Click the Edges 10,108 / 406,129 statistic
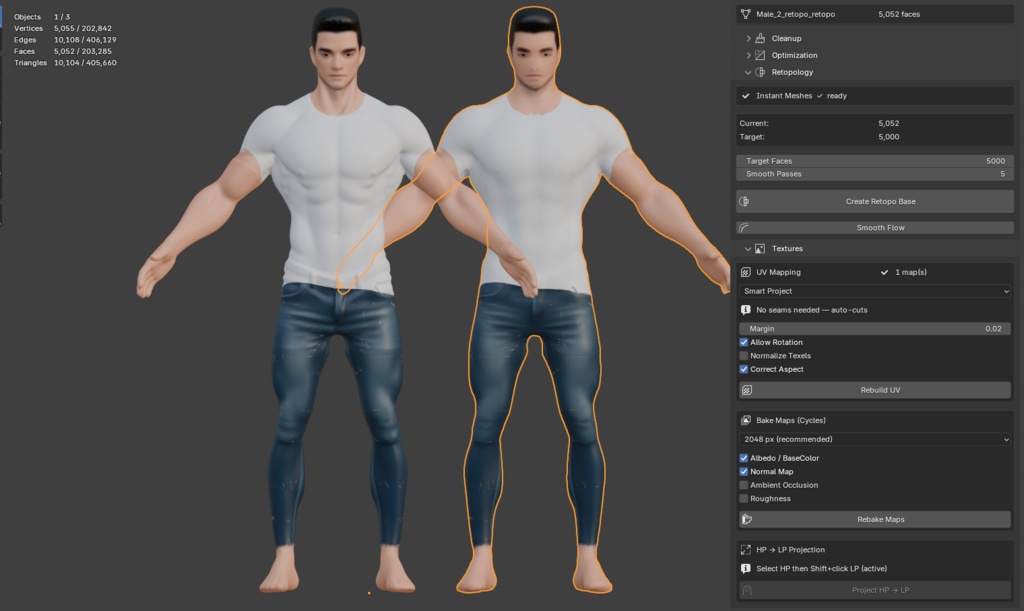Image resolution: width=1024 pixels, height=611 pixels. [x=65, y=40]
